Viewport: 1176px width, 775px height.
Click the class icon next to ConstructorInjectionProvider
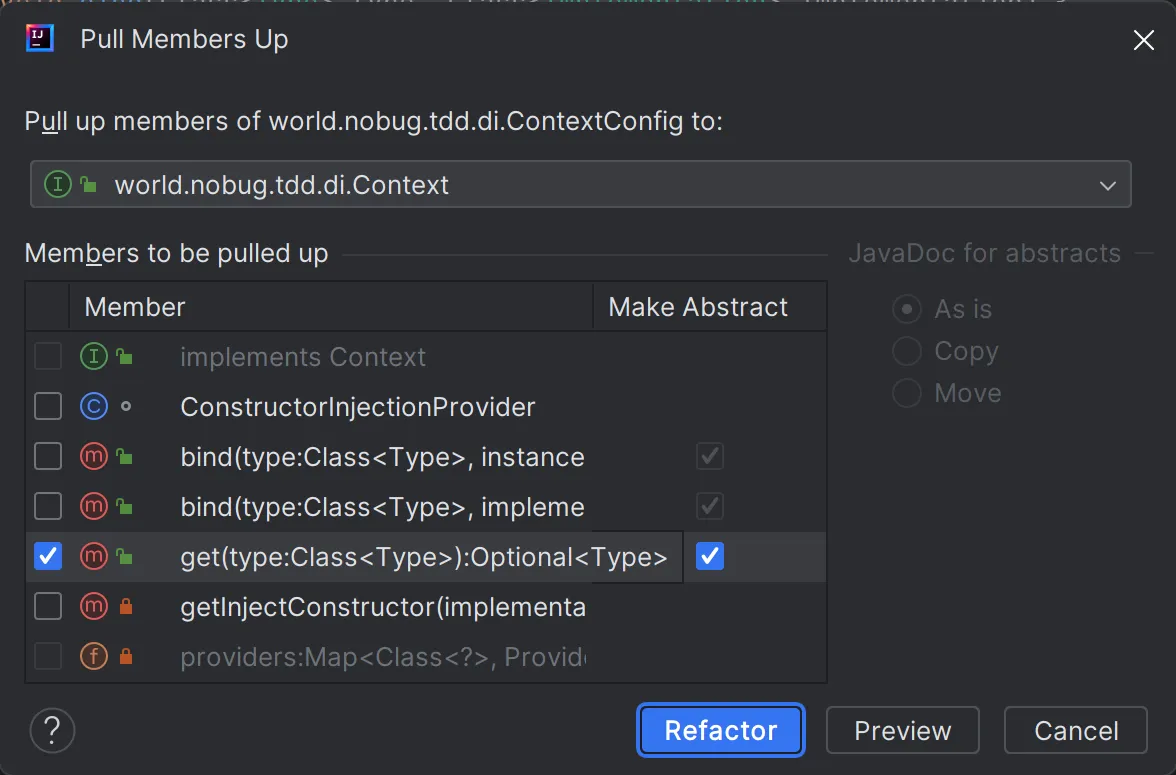pos(93,407)
